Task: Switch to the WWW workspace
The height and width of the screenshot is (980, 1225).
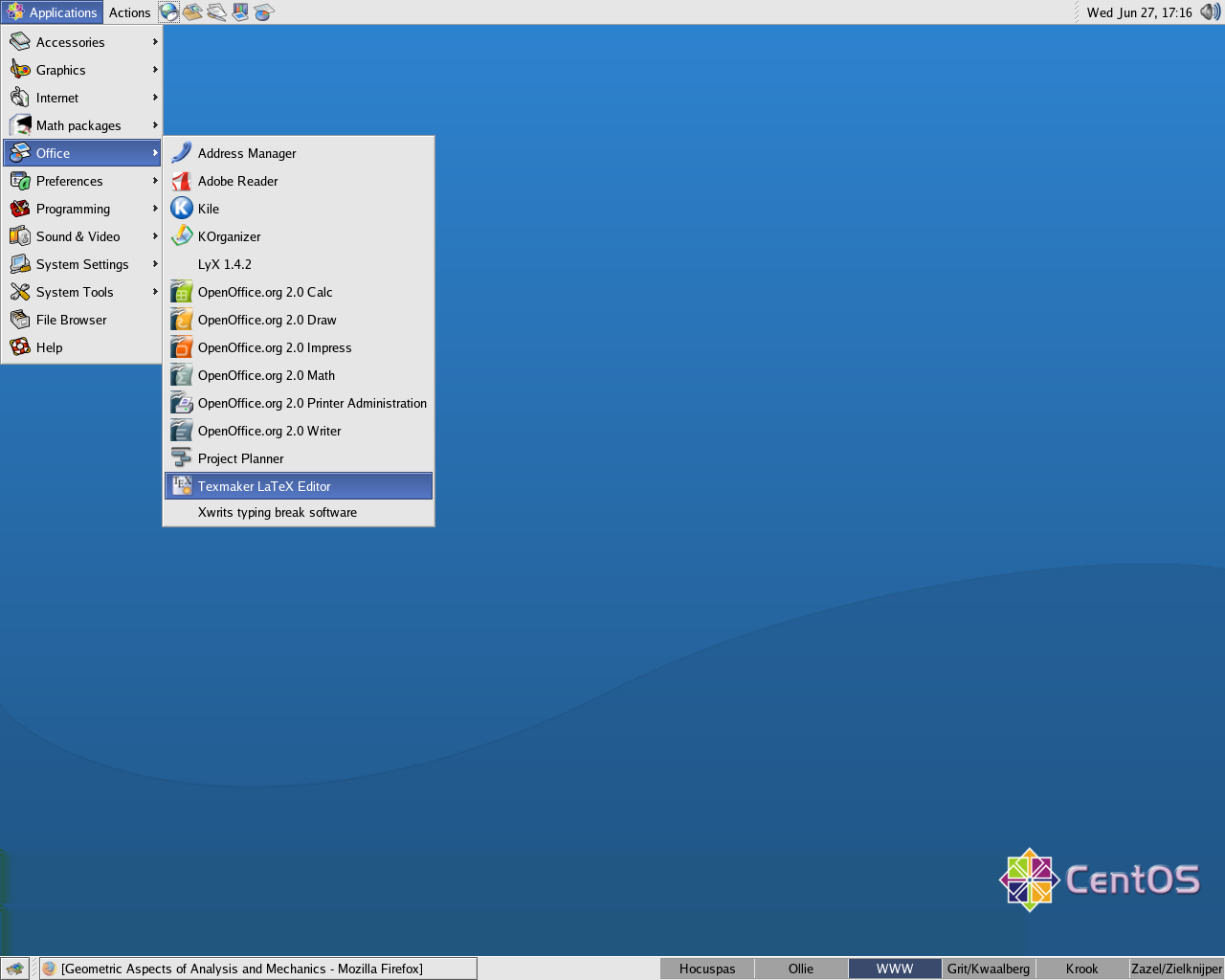Action: (x=895, y=969)
